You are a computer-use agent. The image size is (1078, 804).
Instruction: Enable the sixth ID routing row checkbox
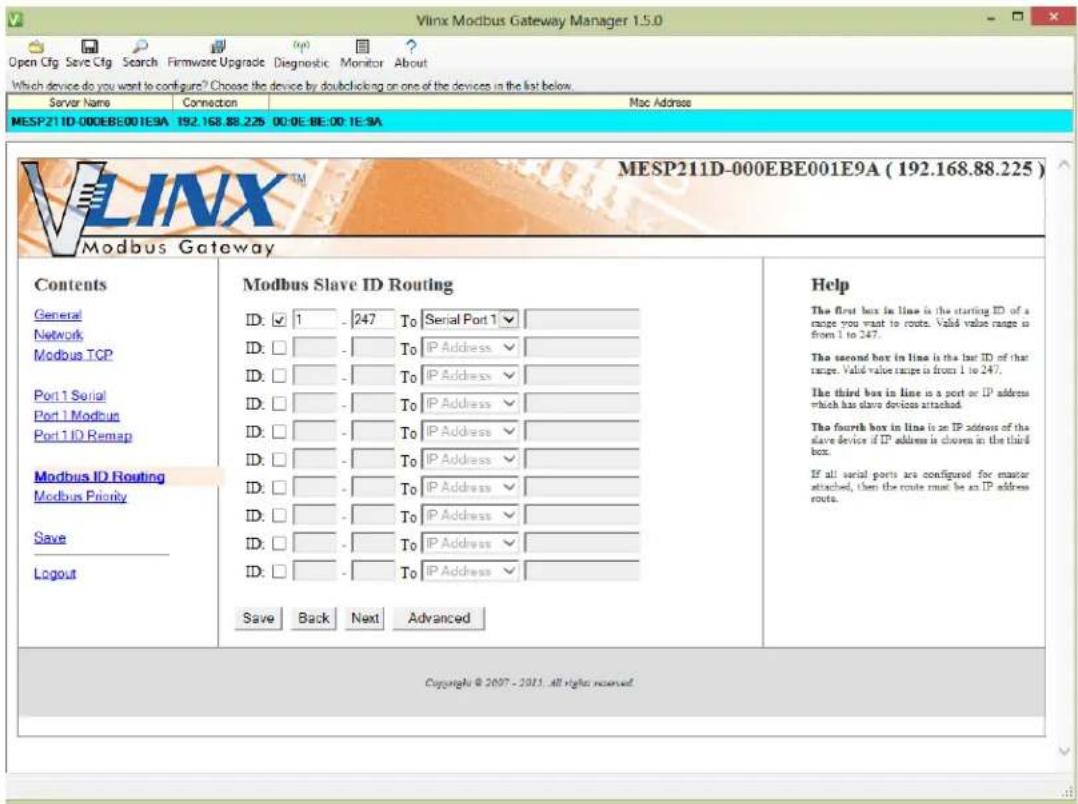(279, 459)
